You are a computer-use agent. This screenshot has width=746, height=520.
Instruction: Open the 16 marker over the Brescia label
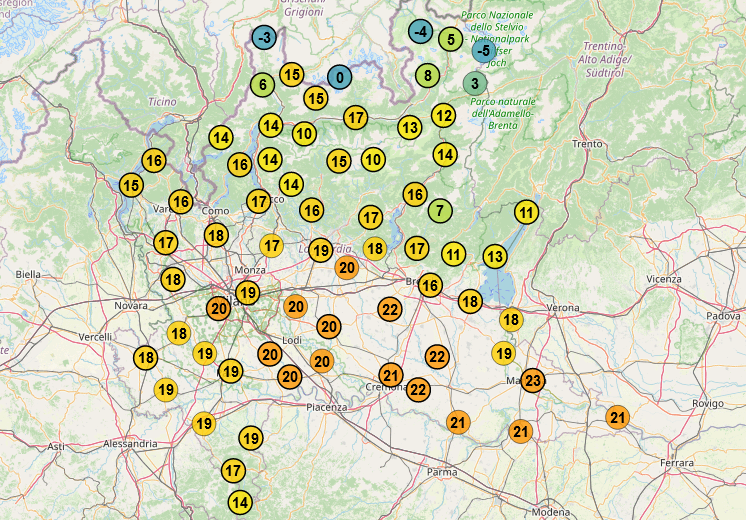(430, 285)
